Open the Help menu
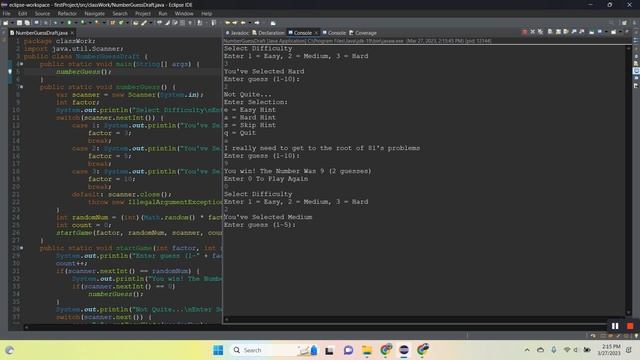 (x=207, y=13)
